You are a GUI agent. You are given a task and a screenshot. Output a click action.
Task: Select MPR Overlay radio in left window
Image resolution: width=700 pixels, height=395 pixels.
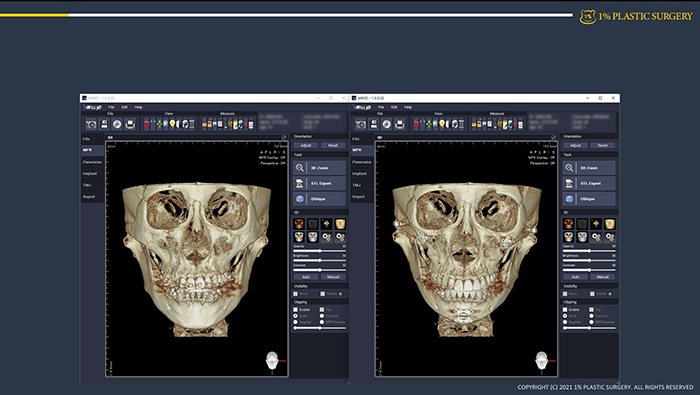[322, 322]
